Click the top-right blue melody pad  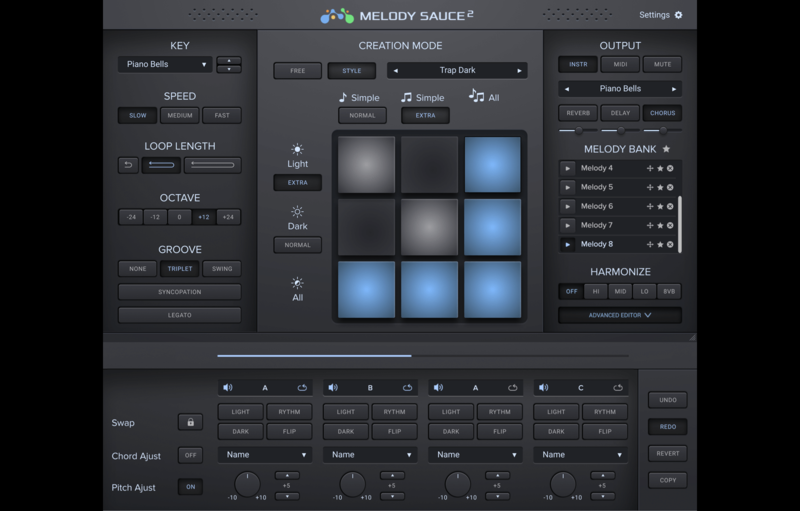coord(492,165)
